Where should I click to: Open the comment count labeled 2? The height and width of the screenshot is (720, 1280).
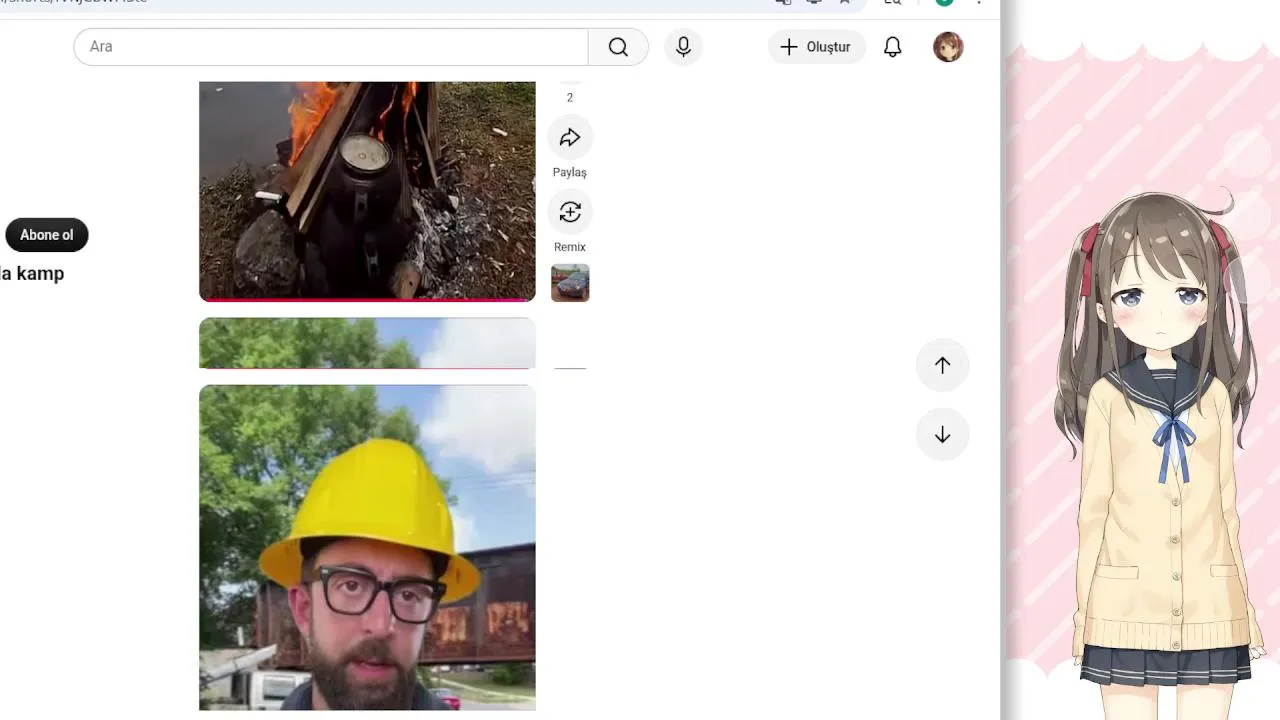coord(570,97)
